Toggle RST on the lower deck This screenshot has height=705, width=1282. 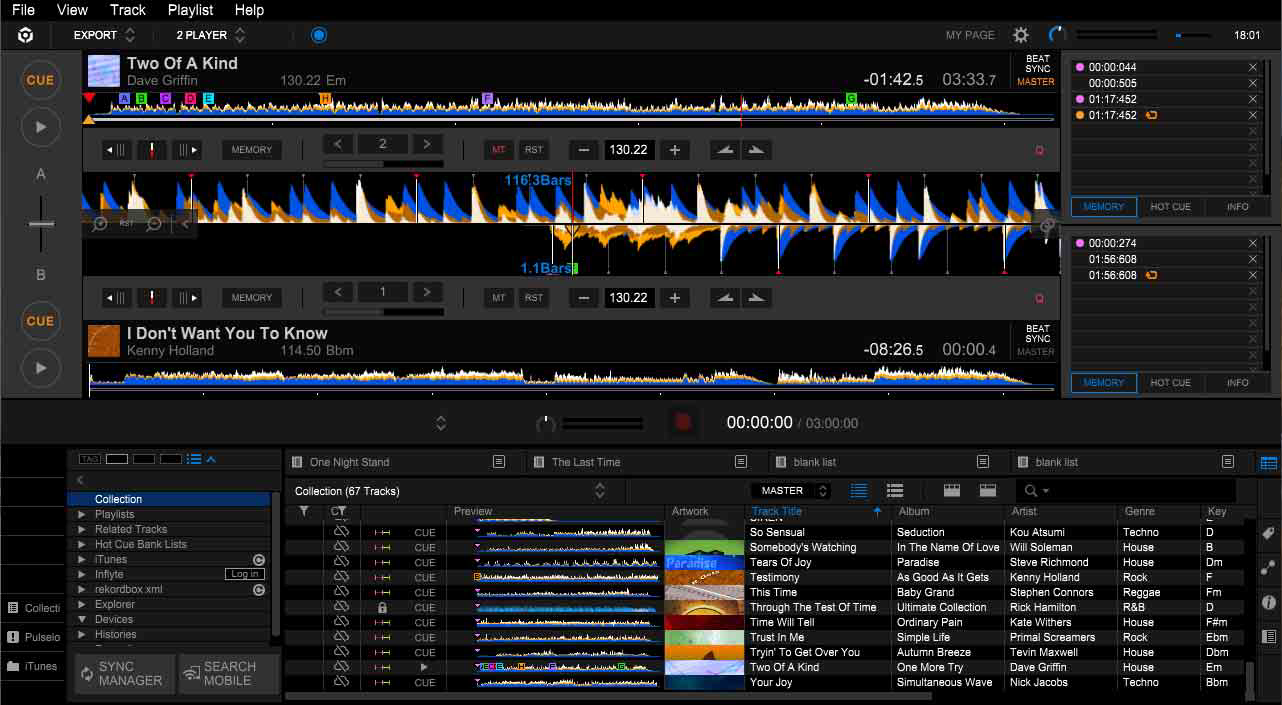(534, 297)
